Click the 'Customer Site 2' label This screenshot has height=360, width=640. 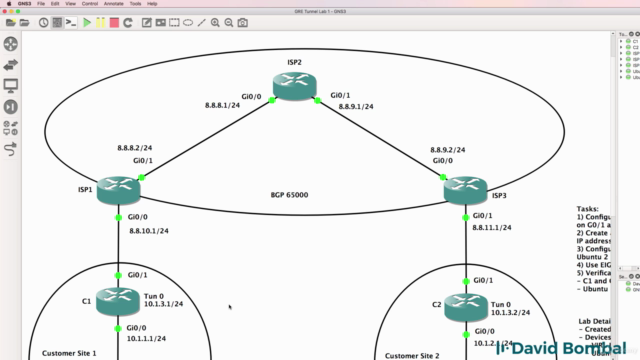pyautogui.click(x=412, y=356)
